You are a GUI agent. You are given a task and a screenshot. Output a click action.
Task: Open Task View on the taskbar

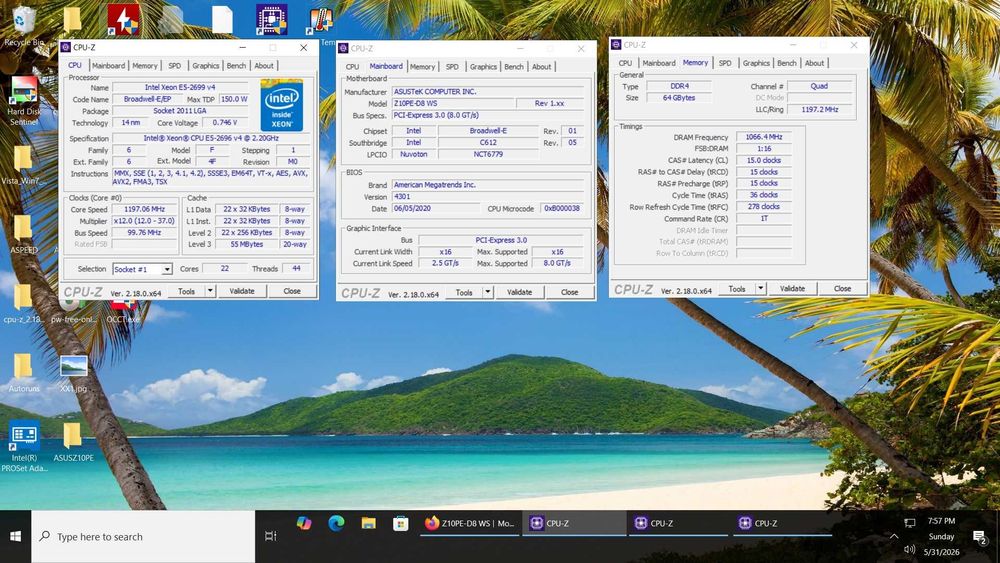(x=270, y=536)
